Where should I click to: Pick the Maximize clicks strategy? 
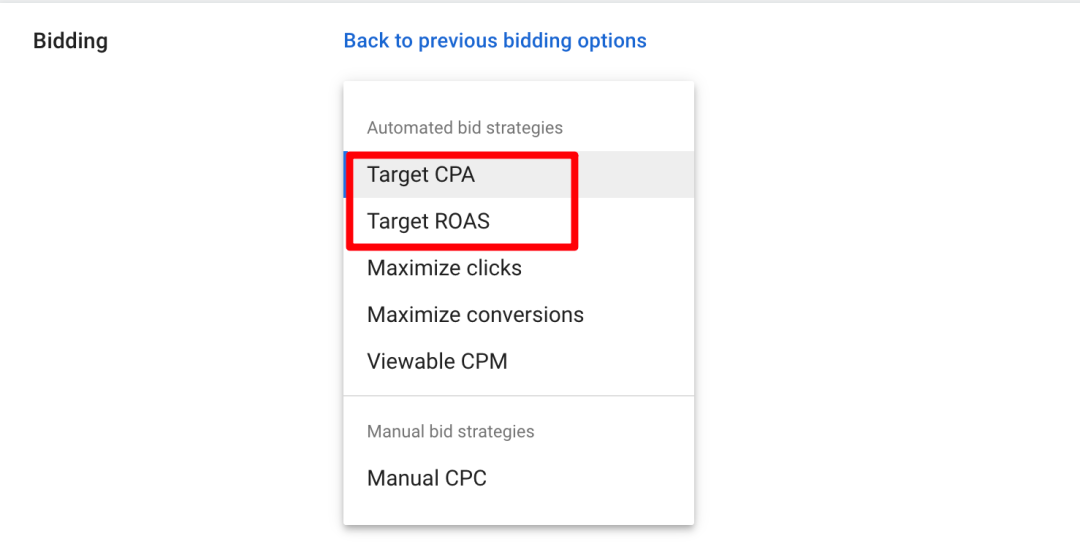point(444,268)
